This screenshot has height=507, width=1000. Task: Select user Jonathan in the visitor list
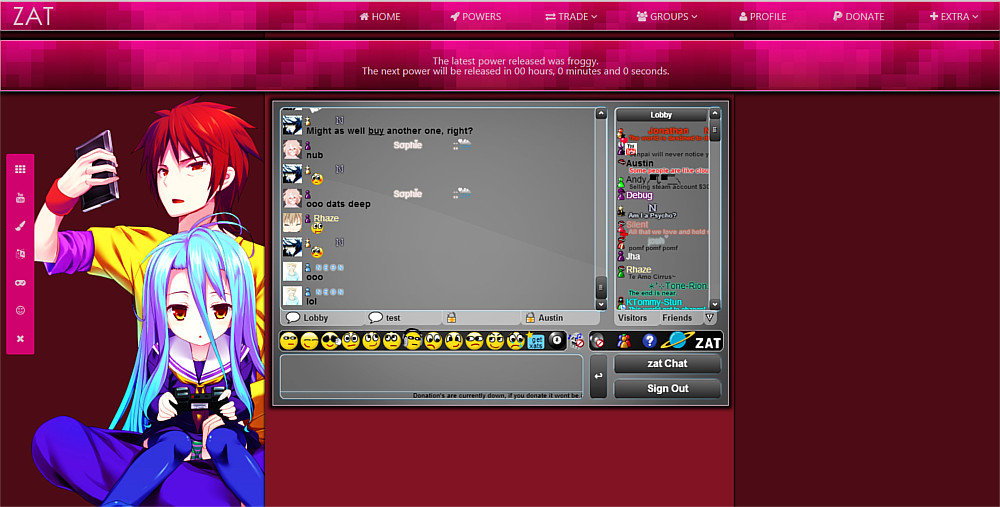click(x=668, y=131)
